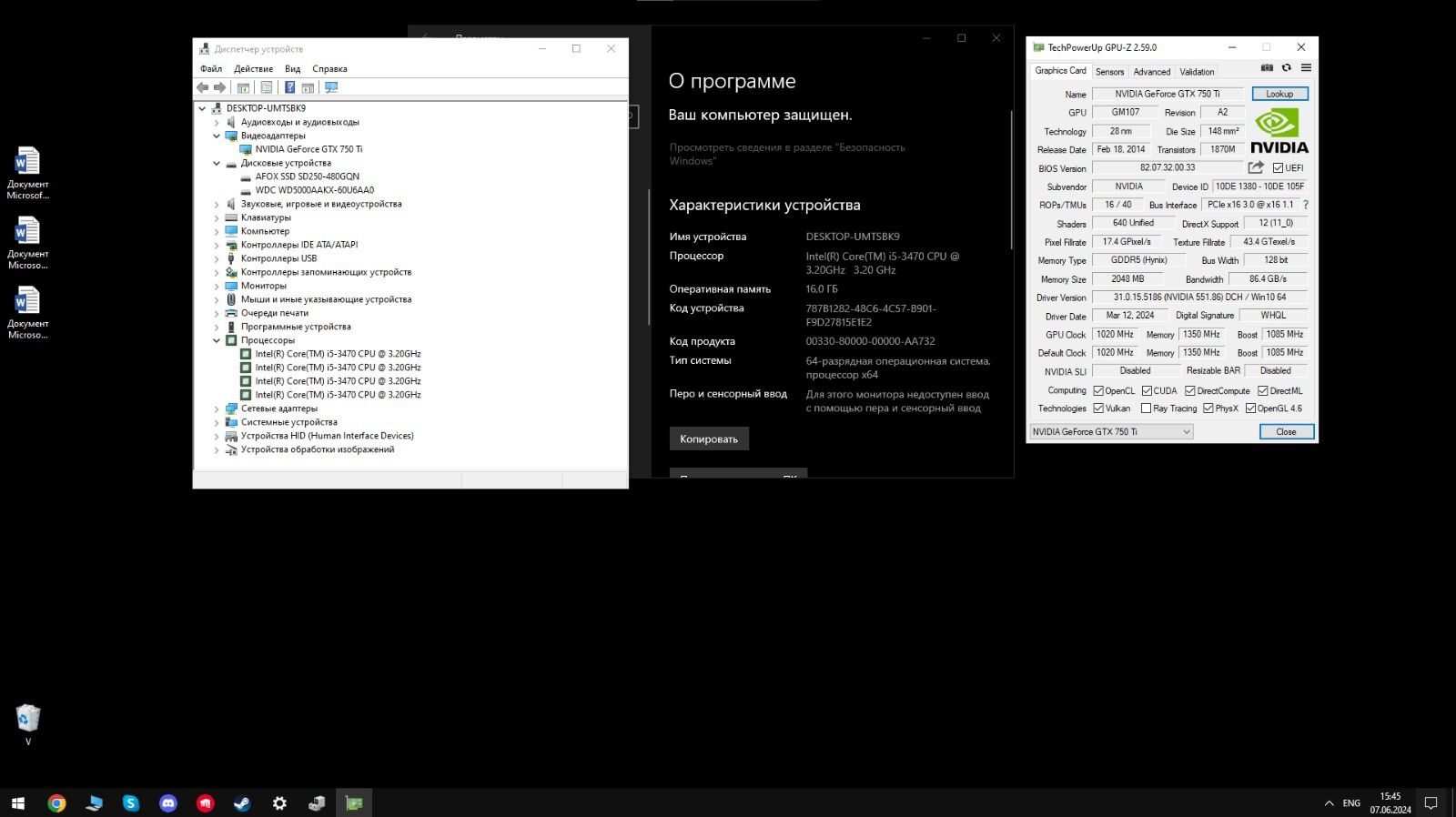
Task: Click the Properties toolbar icon in Device Manager
Action: click(266, 87)
